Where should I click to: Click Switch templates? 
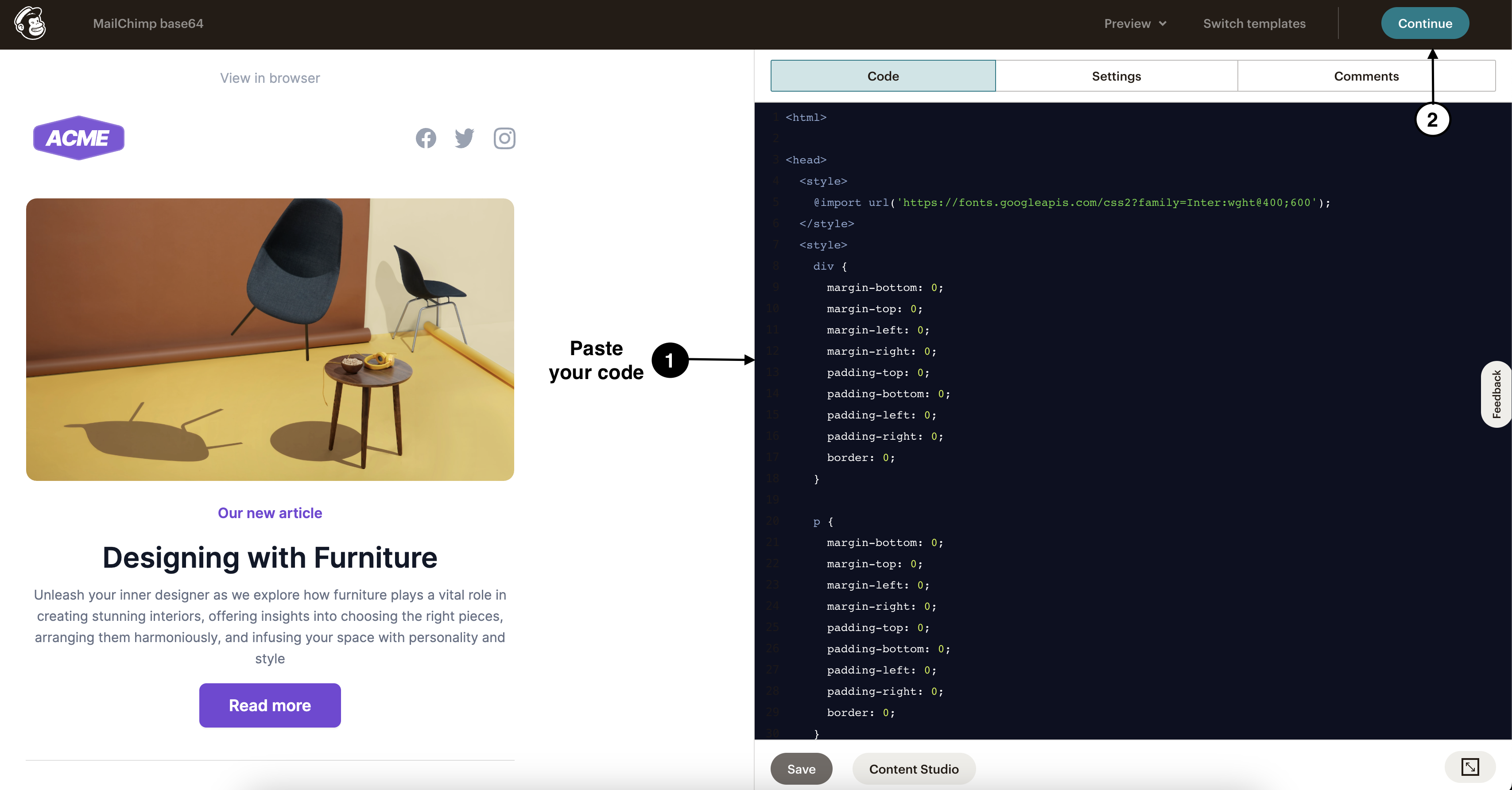coord(1254,23)
